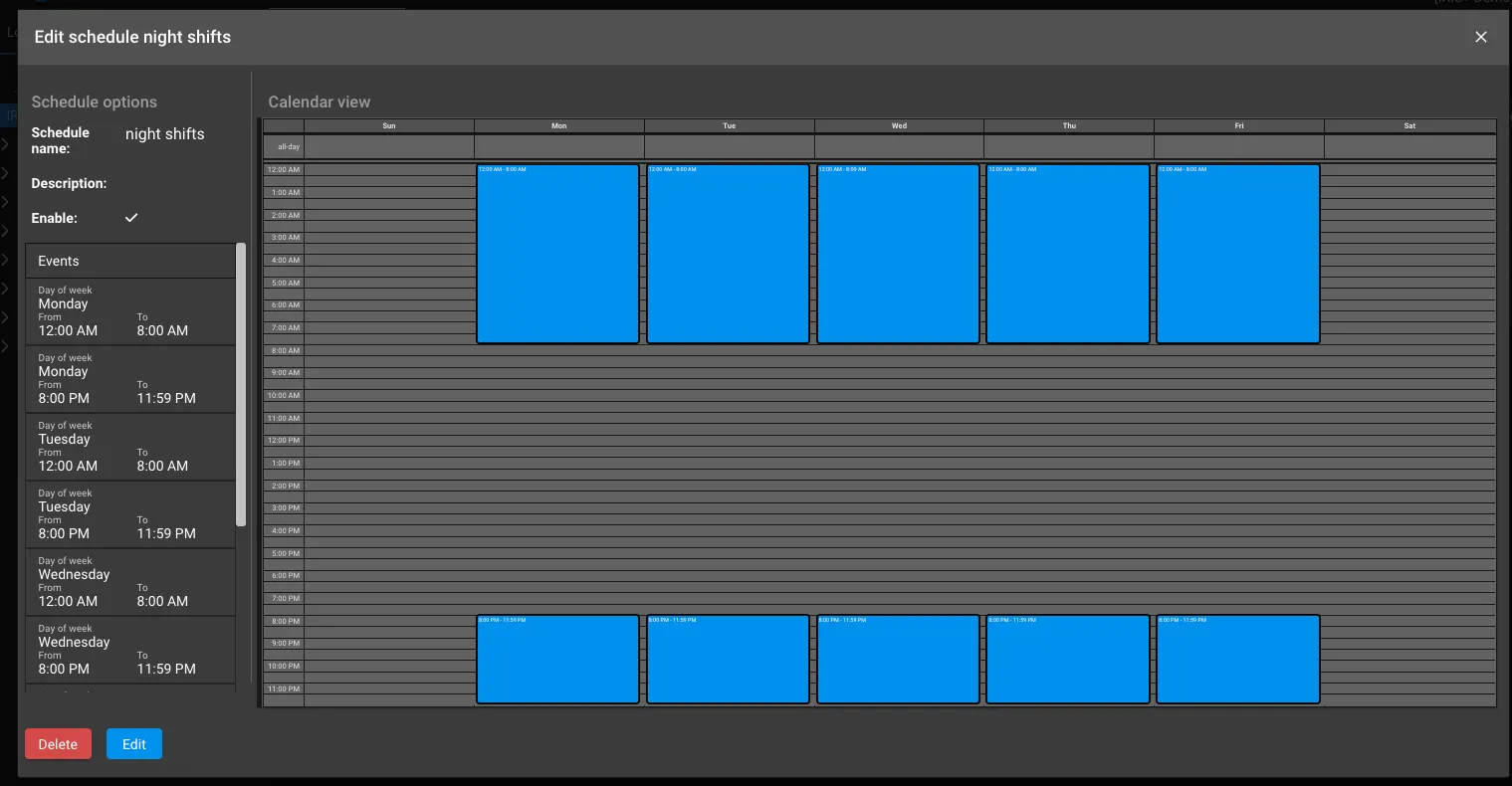Click the night shifts schedule name

(165, 134)
